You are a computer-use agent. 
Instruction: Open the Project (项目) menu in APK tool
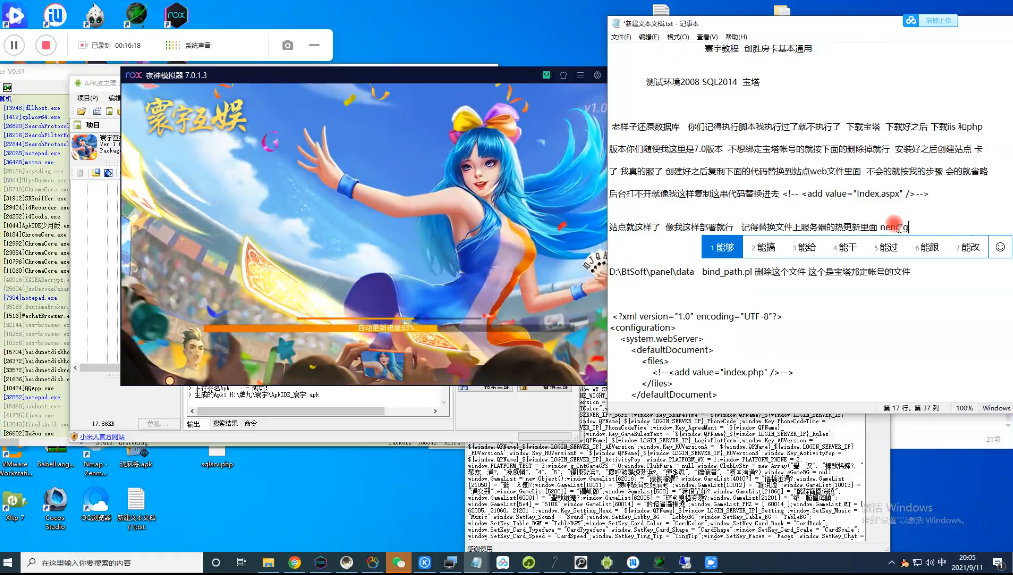pos(87,98)
